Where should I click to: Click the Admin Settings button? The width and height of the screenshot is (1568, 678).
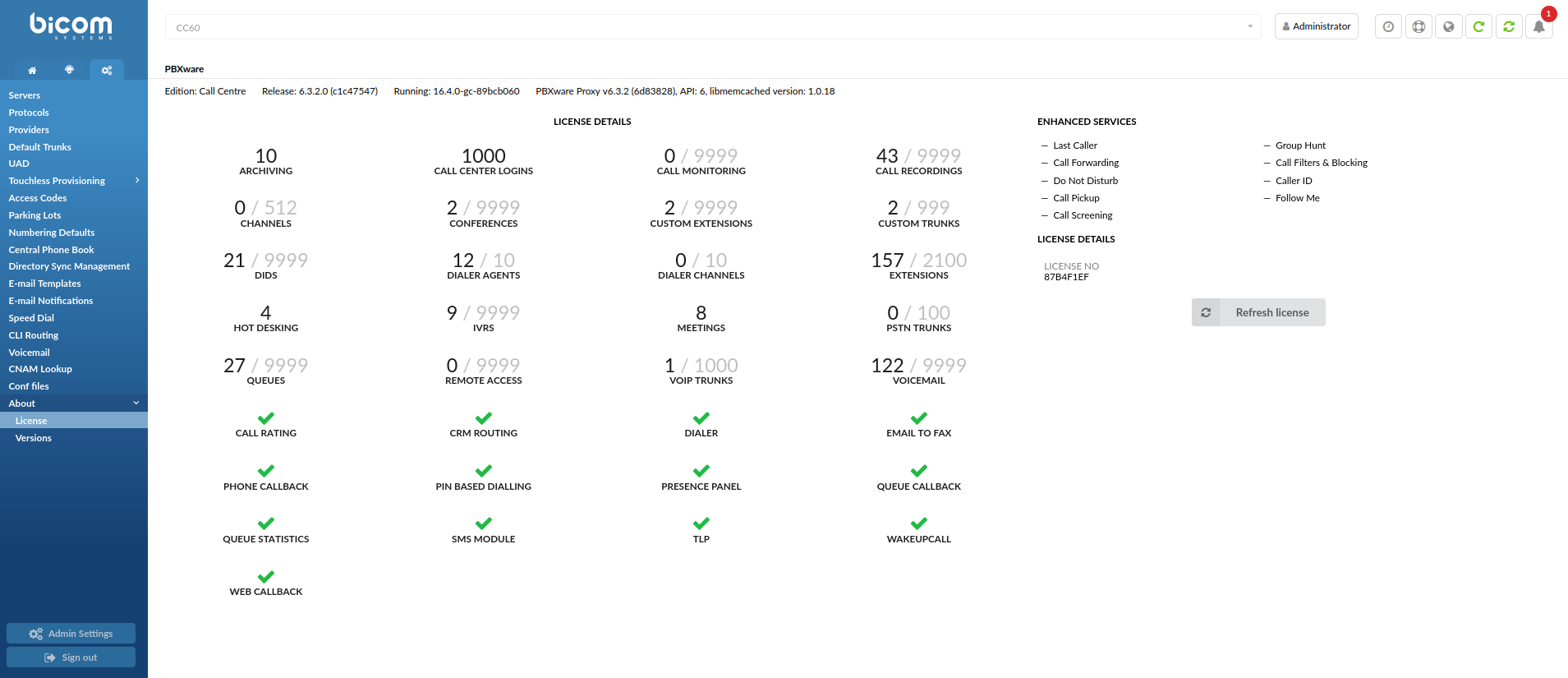tap(71, 634)
